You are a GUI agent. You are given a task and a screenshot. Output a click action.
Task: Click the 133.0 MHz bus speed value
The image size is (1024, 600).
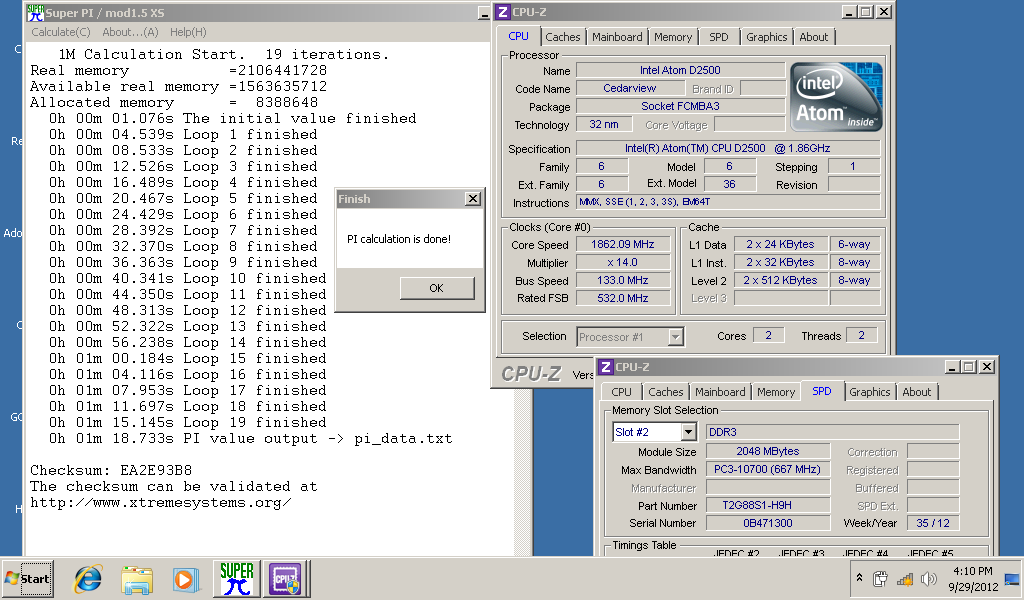coord(622,280)
